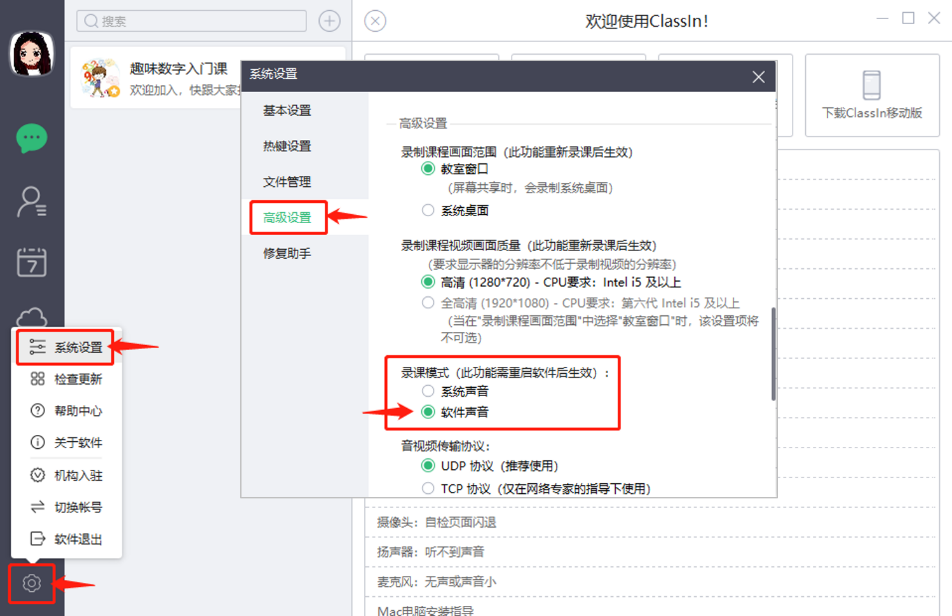Select 系统声音 recording mode radio
The height and width of the screenshot is (616, 952).
(x=428, y=391)
